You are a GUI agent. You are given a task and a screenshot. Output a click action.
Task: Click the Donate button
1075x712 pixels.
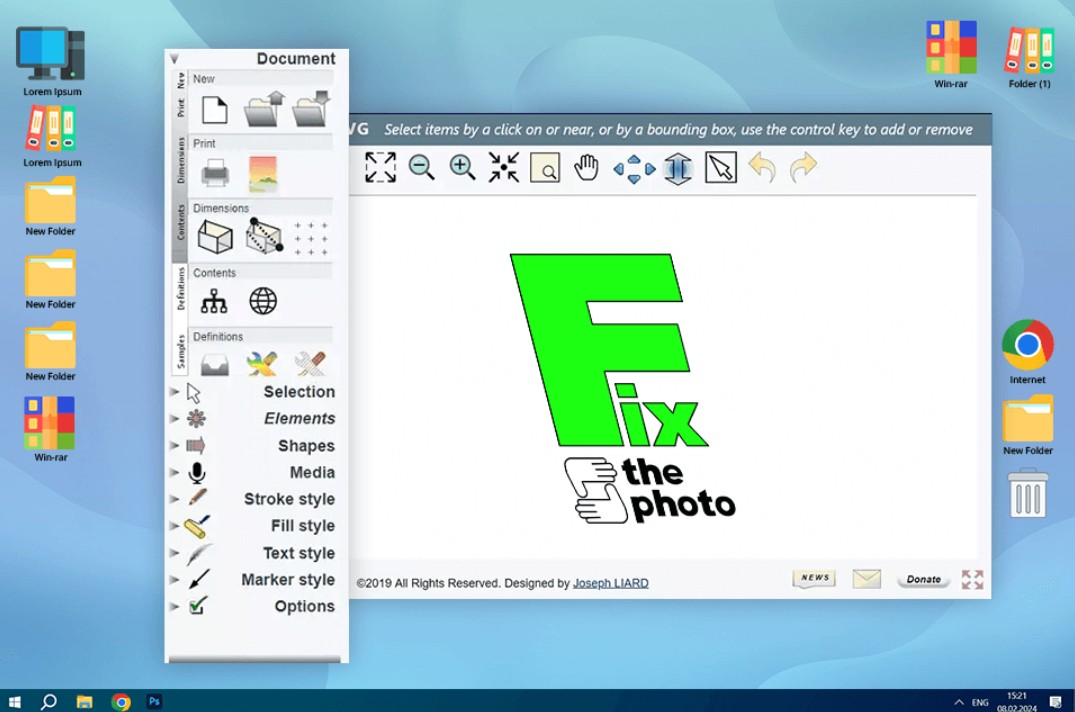pos(923,579)
